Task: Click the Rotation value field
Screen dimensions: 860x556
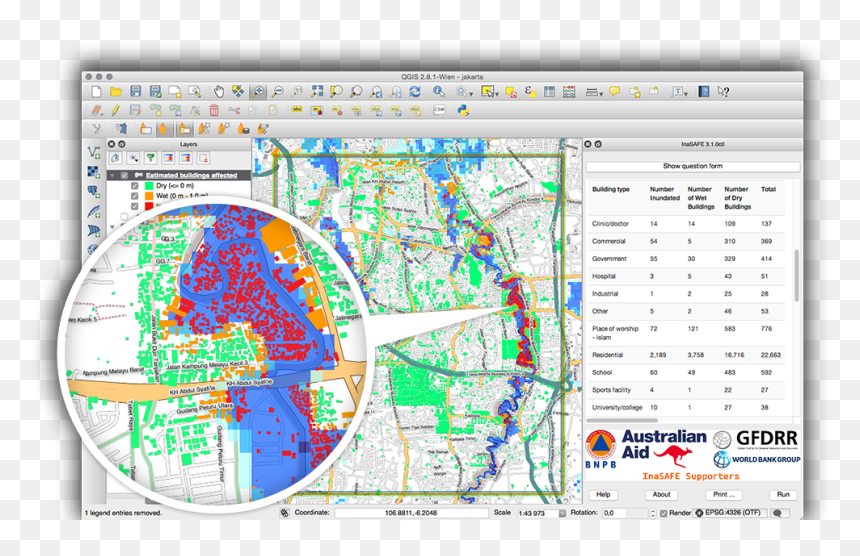Action: (625, 513)
